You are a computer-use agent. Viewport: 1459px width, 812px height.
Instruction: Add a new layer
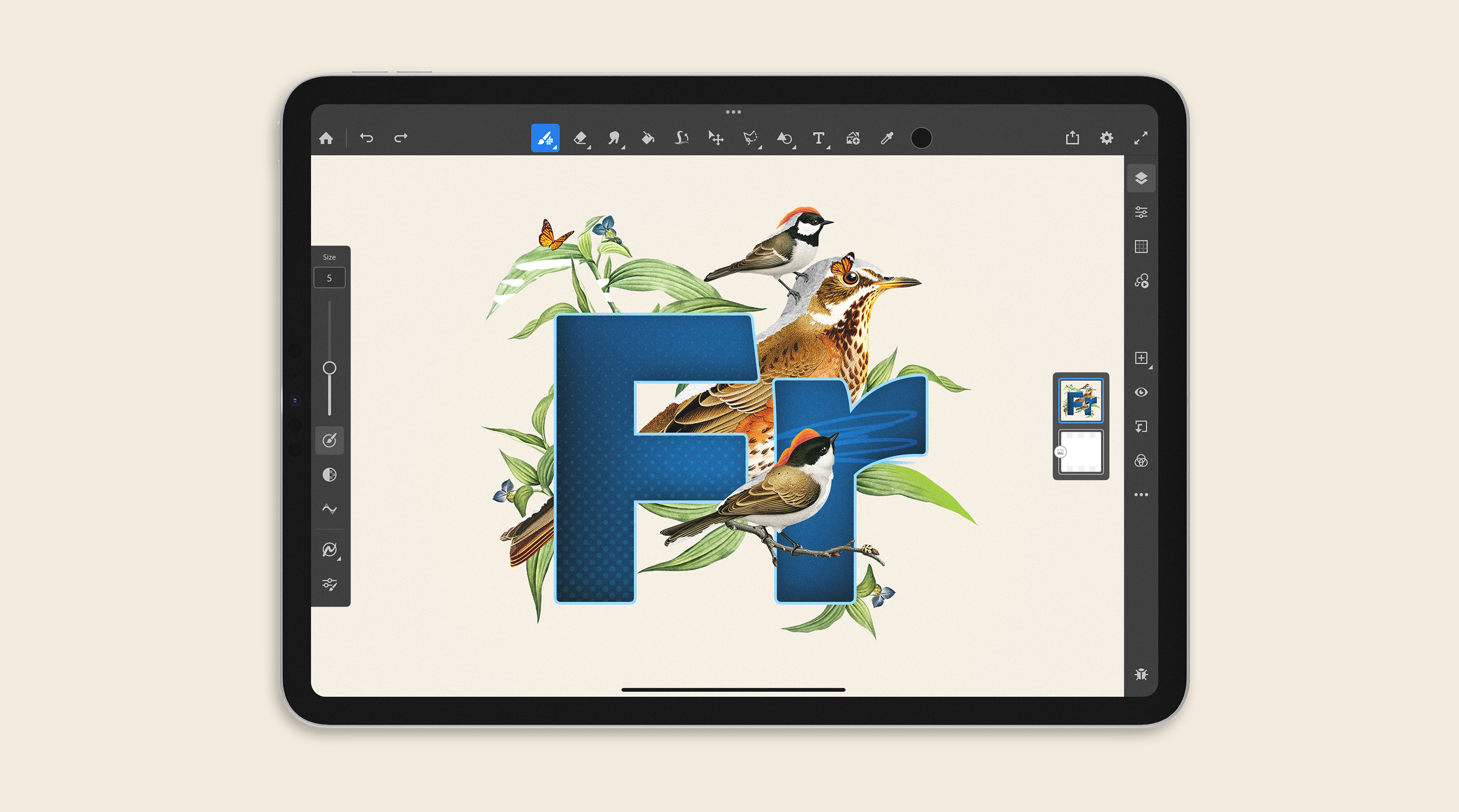click(1141, 358)
